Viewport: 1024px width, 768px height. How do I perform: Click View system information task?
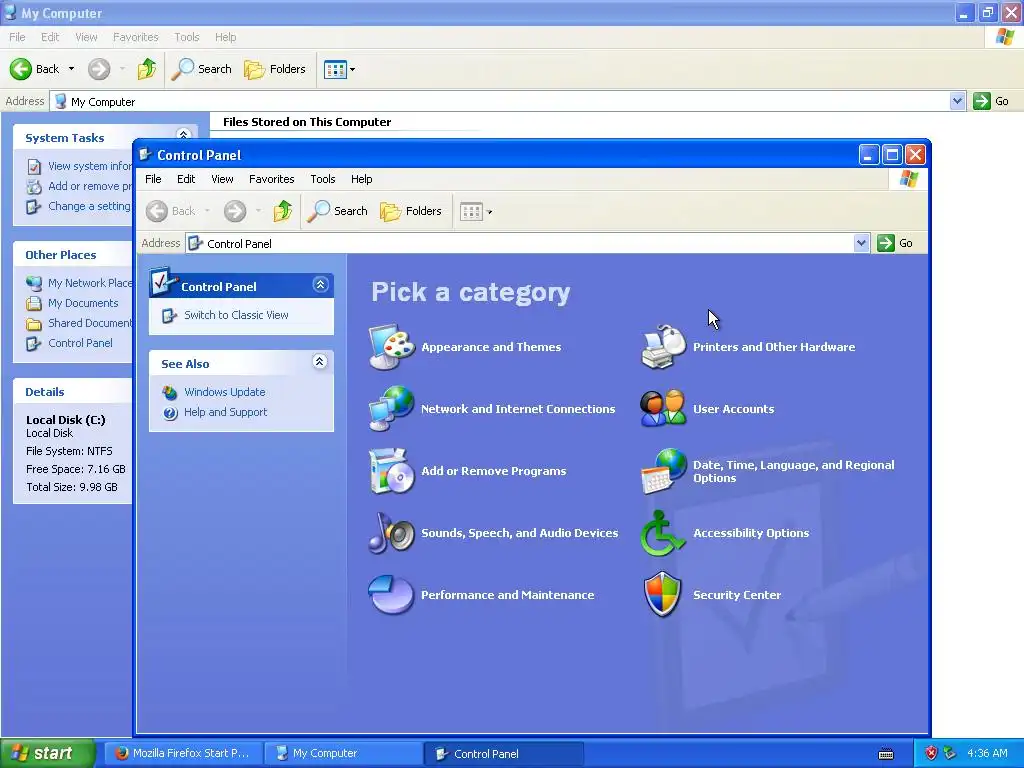[x=90, y=166]
